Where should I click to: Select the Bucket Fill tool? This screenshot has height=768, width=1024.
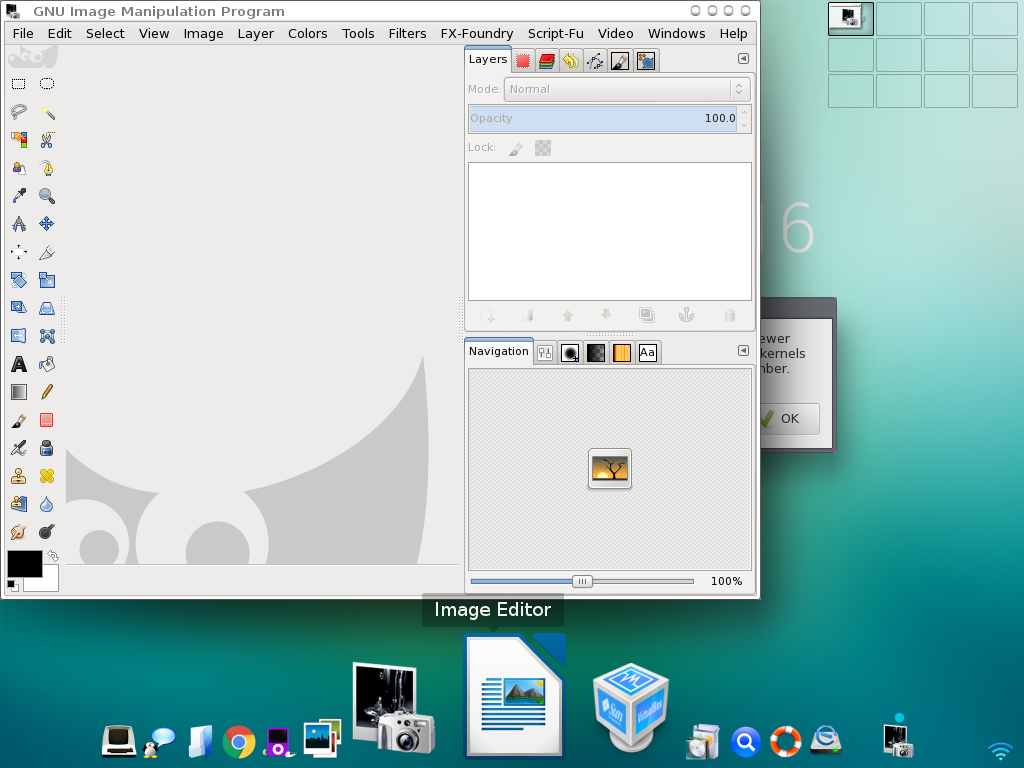(x=46, y=364)
